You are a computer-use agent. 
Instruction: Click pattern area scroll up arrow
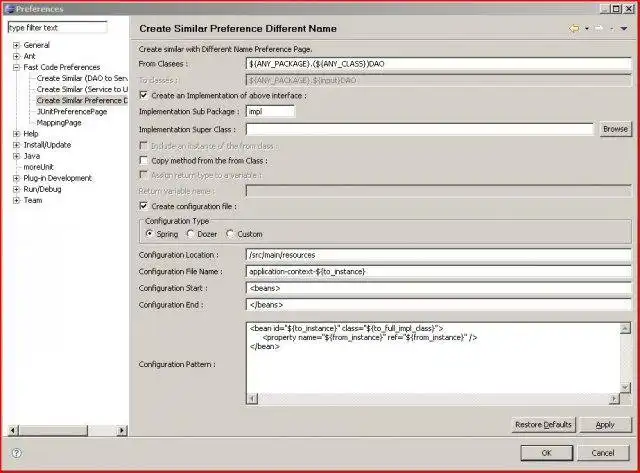point(625,328)
